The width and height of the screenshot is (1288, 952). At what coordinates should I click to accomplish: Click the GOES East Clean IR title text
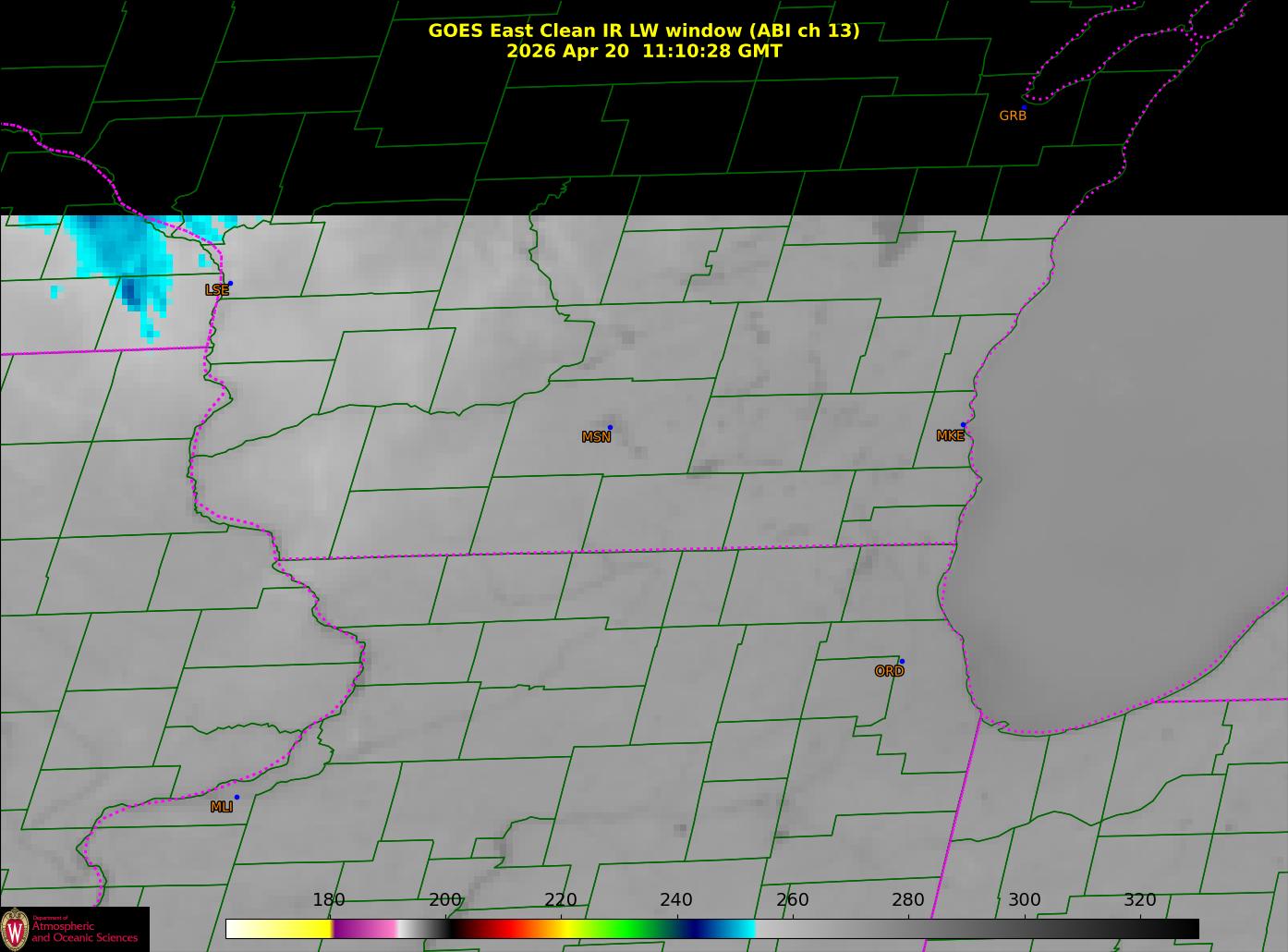(644, 31)
